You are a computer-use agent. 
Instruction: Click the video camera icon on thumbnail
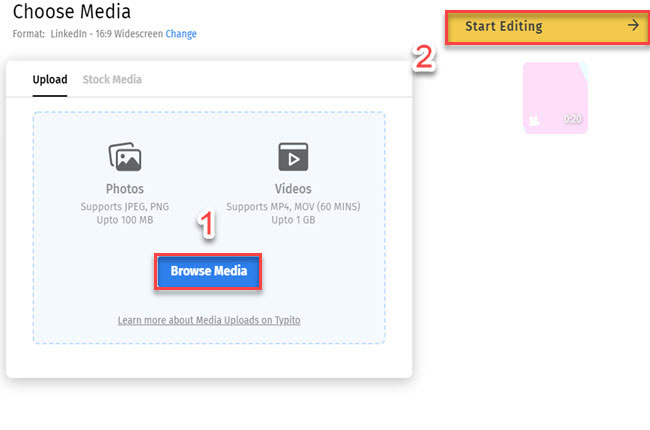534,121
